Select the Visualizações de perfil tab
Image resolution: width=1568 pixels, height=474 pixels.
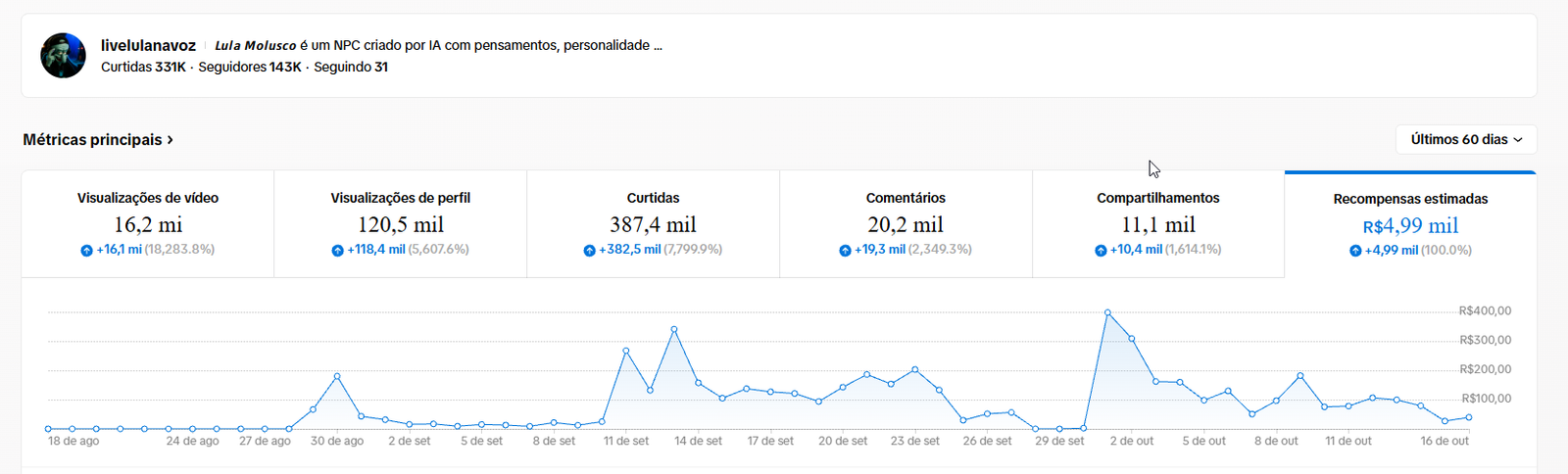[401, 223]
